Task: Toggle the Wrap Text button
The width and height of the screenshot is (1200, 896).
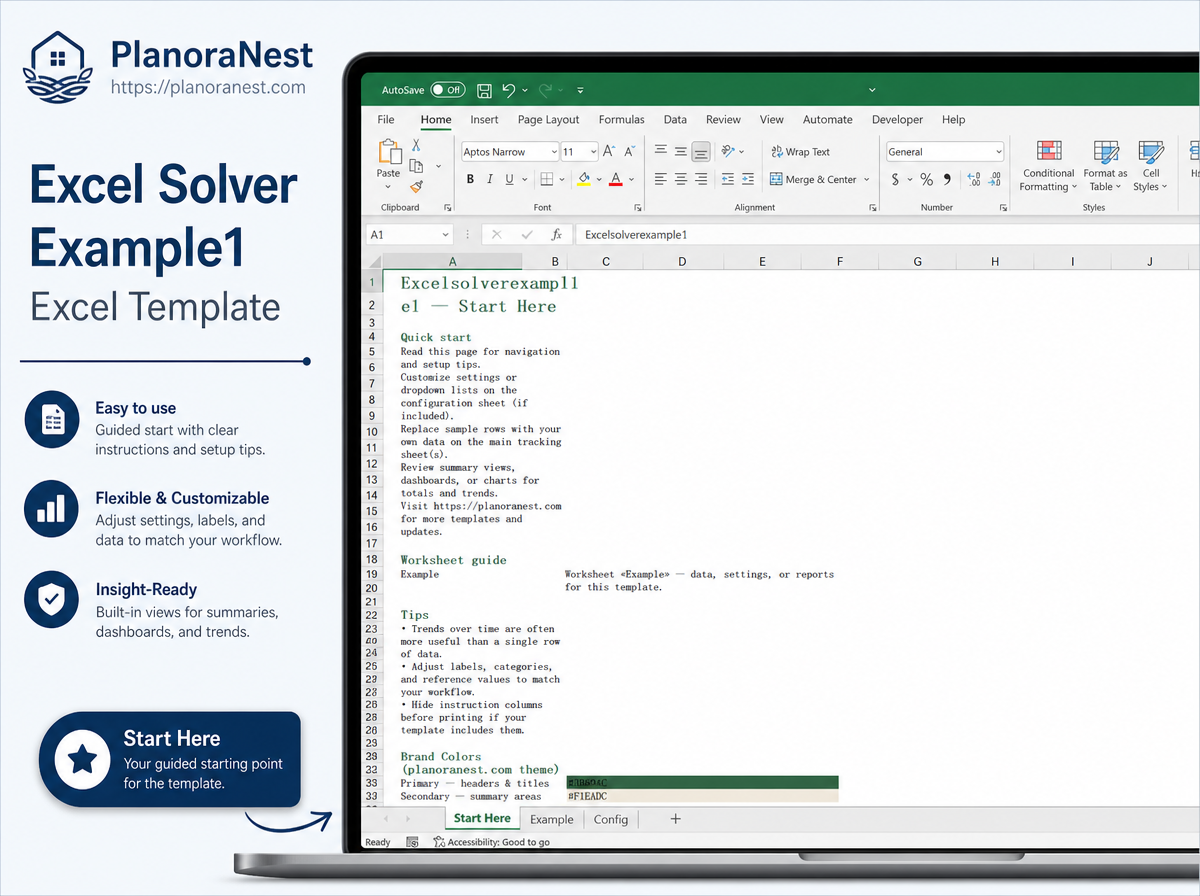Action: pos(801,152)
